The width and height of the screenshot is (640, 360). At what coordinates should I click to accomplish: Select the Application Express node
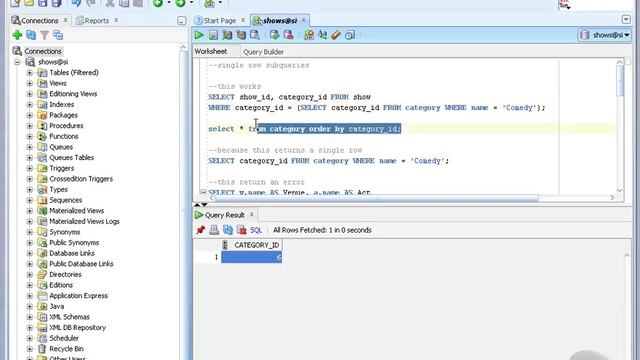(x=78, y=296)
